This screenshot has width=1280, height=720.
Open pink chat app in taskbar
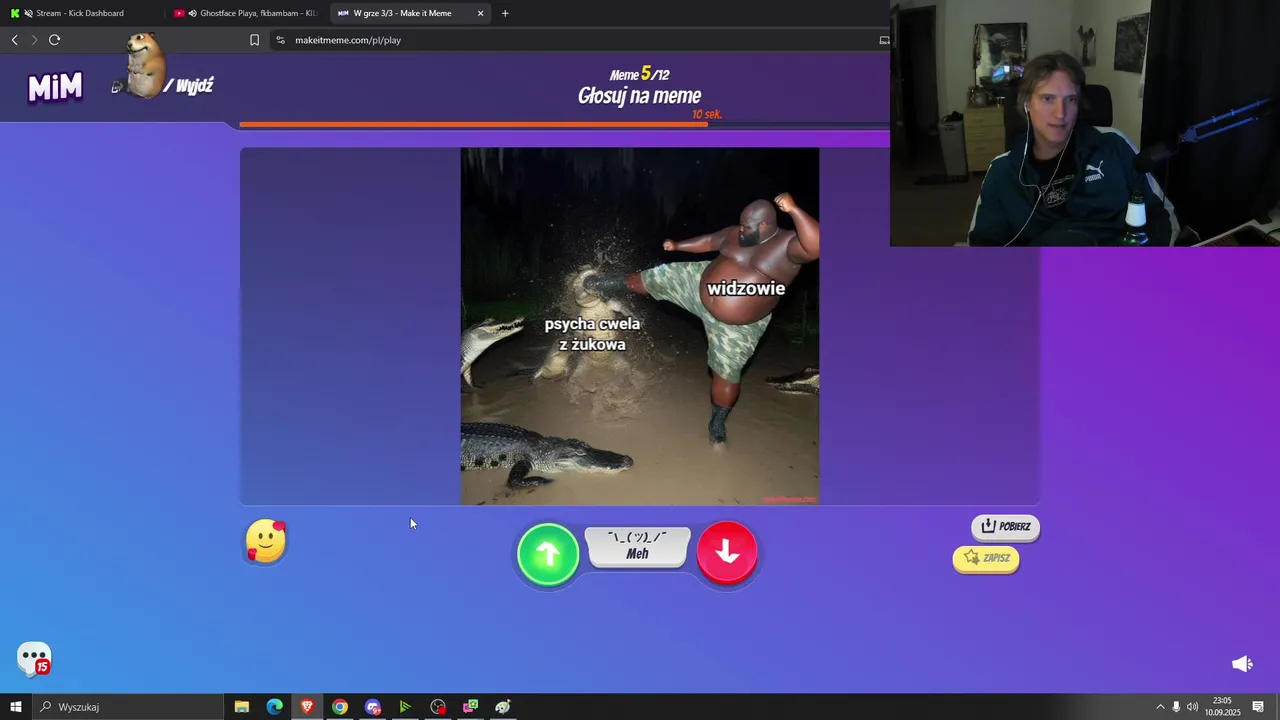[x=470, y=707]
